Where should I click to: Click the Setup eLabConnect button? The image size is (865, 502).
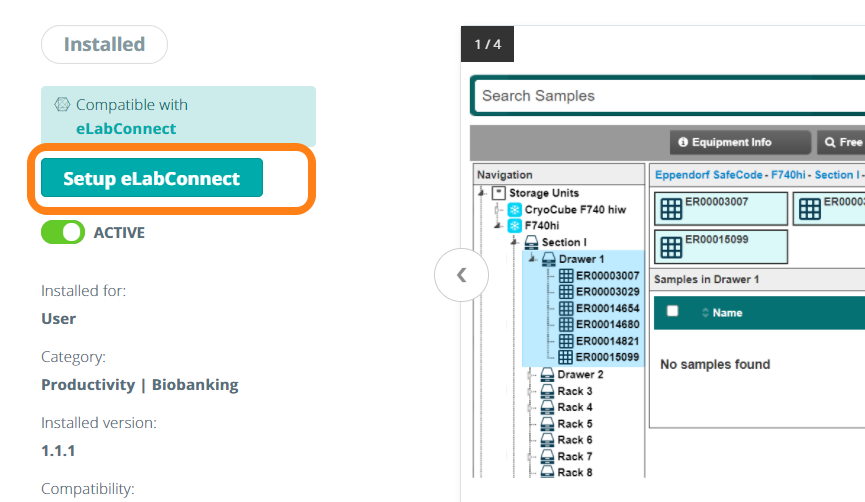[x=151, y=179]
